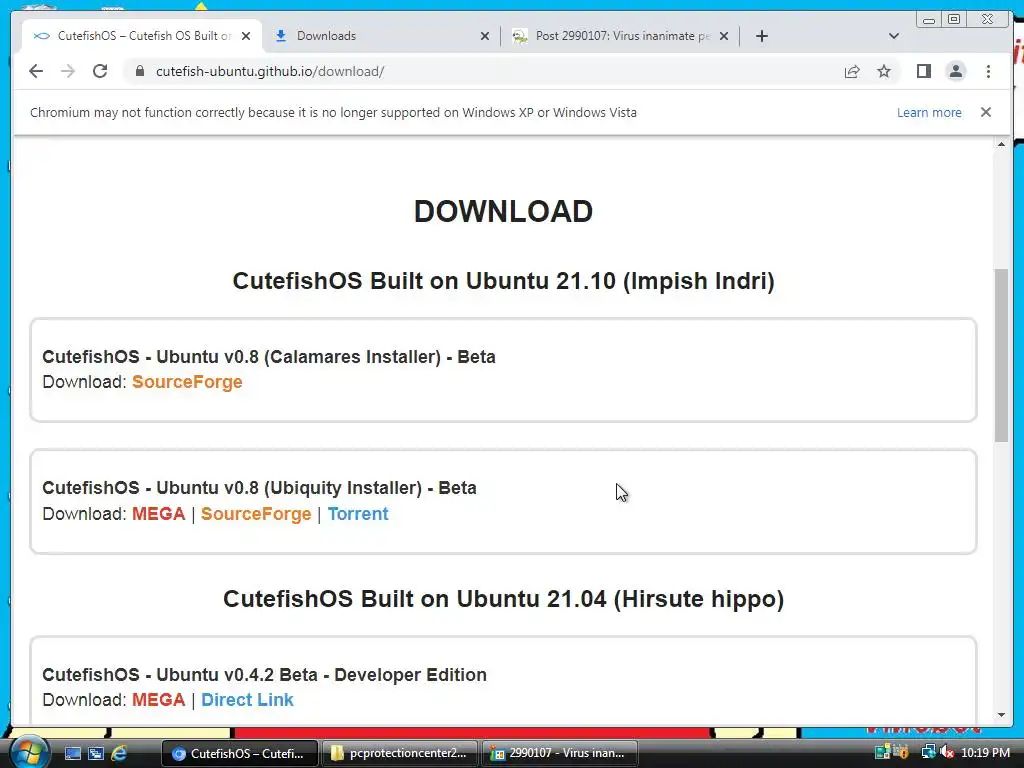Image resolution: width=1024 pixels, height=768 pixels.
Task: Open pcprotectioncenter2 folder taskbar button
Action: point(400,754)
